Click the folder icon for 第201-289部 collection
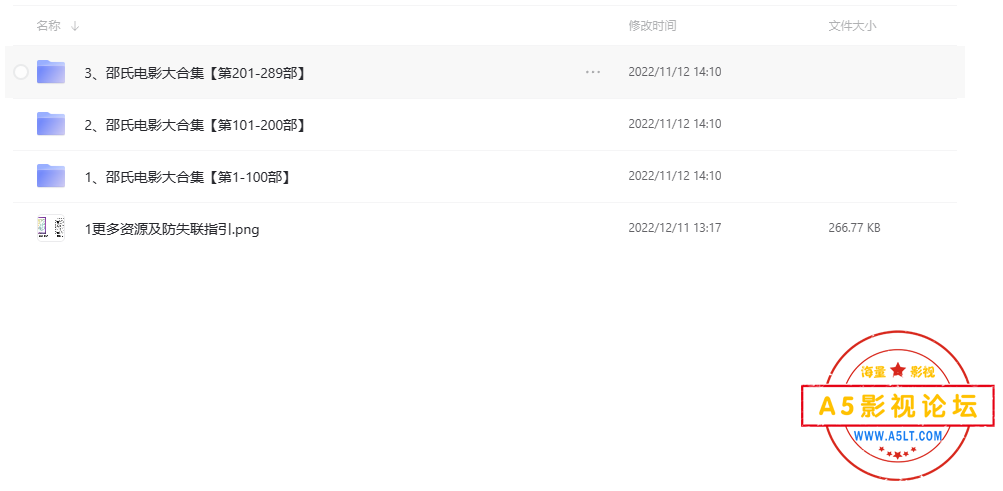 [x=51, y=72]
